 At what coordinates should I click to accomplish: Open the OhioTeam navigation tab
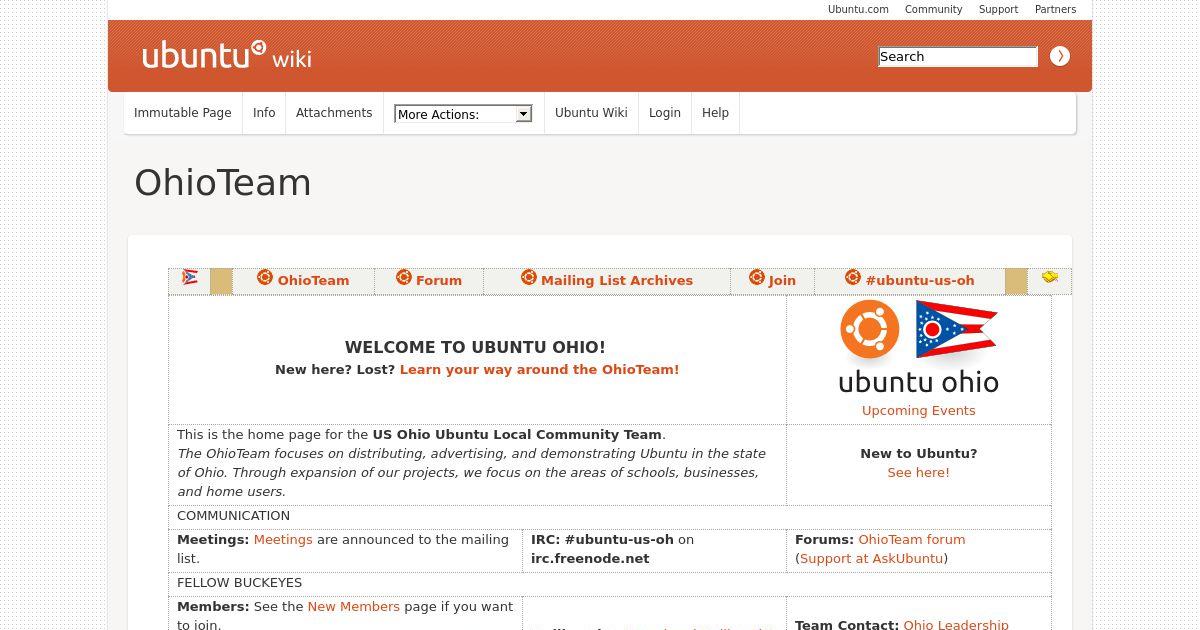314,281
